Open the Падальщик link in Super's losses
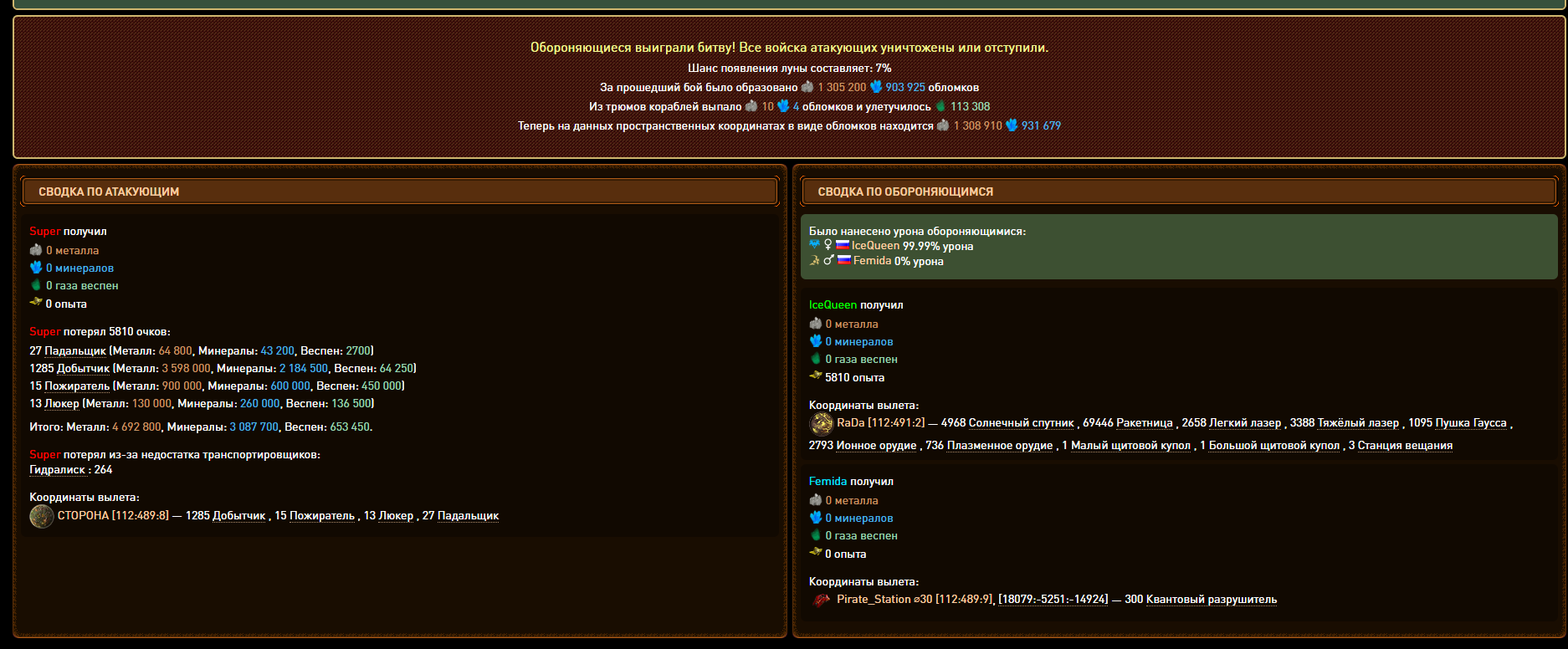The height and width of the screenshot is (649, 1568). click(x=75, y=351)
